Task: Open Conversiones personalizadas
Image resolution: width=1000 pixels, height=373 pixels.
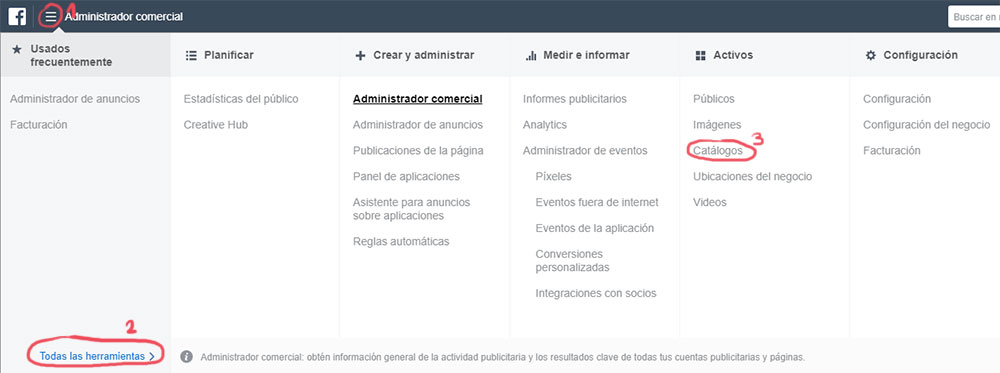Action: (573, 261)
